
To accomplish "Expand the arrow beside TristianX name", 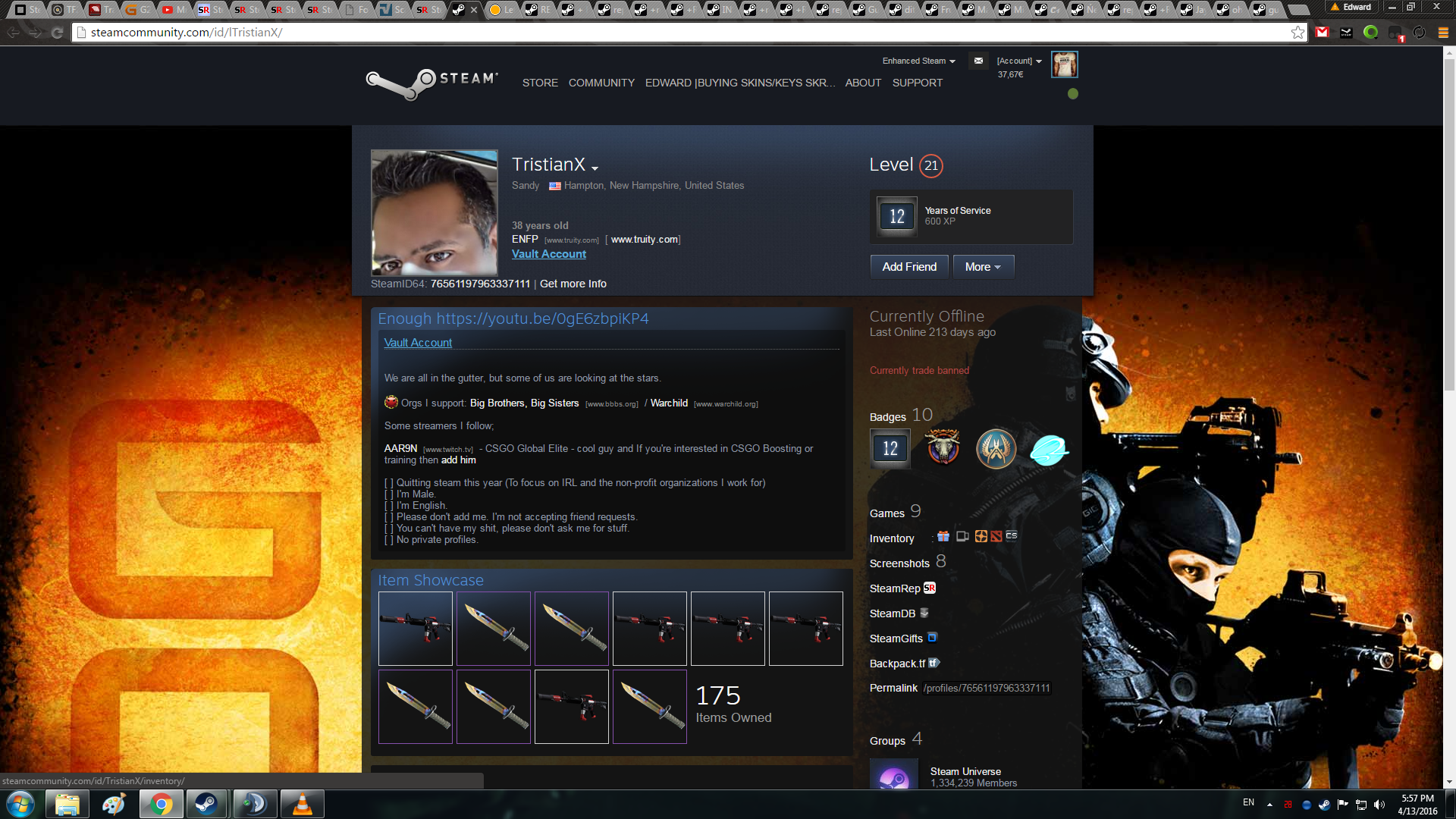I will pyautogui.click(x=595, y=168).
